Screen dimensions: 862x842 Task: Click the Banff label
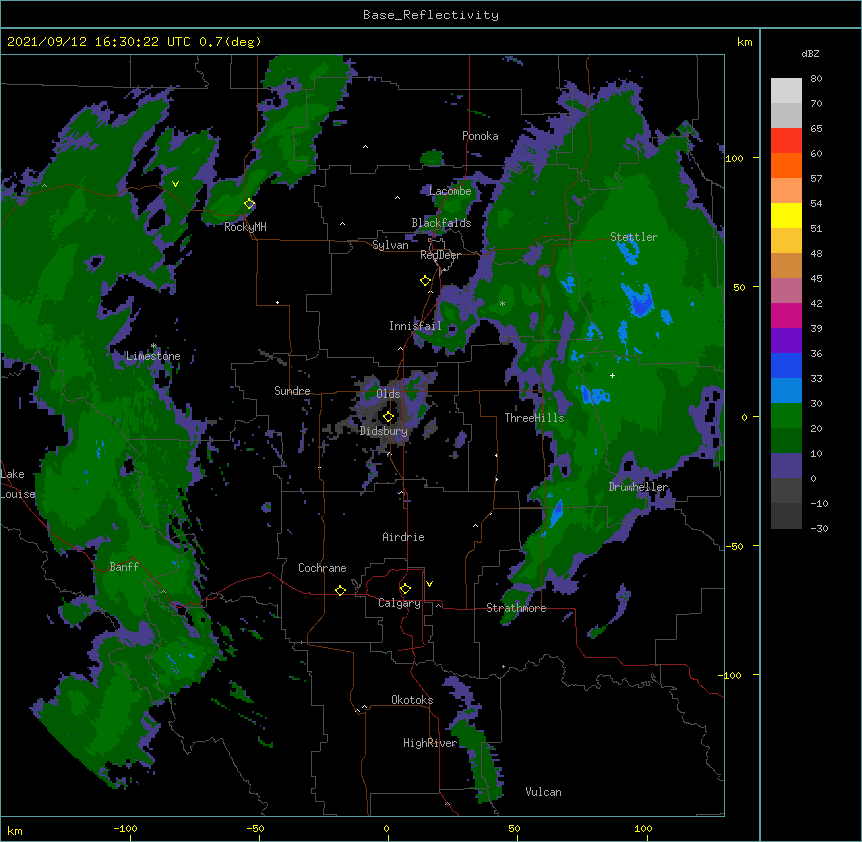[124, 567]
